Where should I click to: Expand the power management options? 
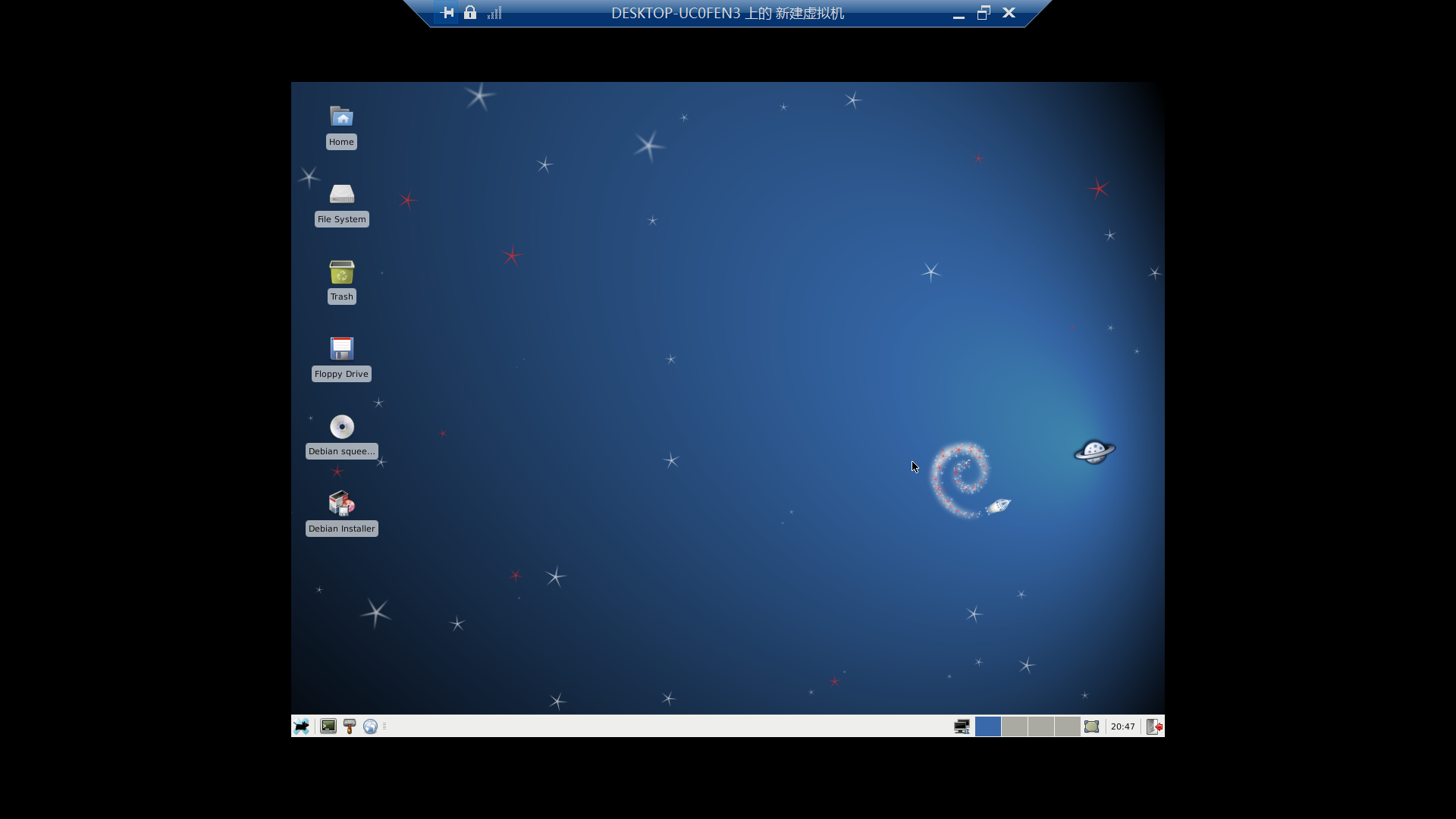click(x=1153, y=725)
